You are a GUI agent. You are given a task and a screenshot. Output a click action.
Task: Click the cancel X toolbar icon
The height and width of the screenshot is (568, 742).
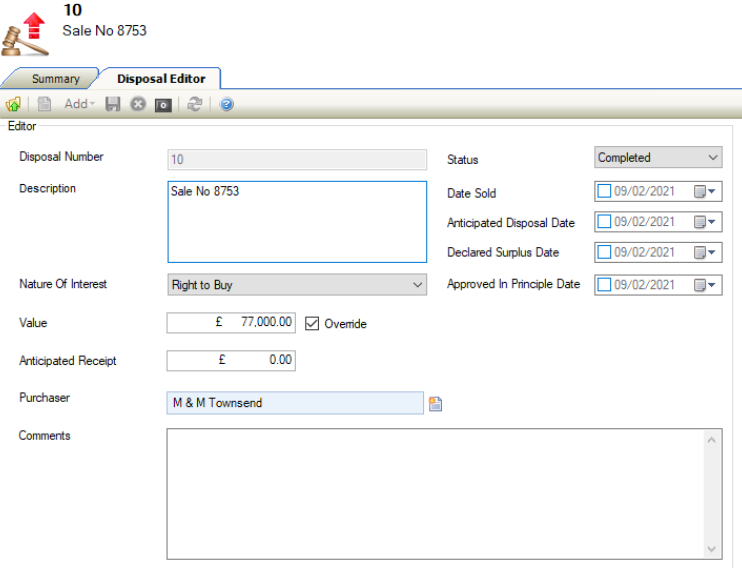[x=138, y=104]
